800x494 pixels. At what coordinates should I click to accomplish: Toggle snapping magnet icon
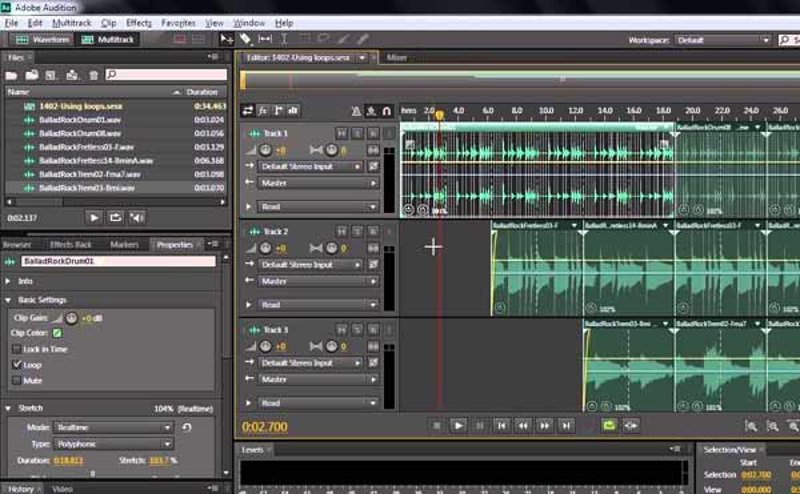(387, 111)
